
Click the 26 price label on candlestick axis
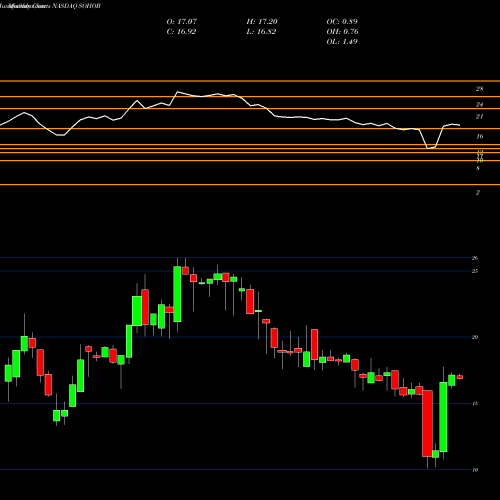(475, 258)
